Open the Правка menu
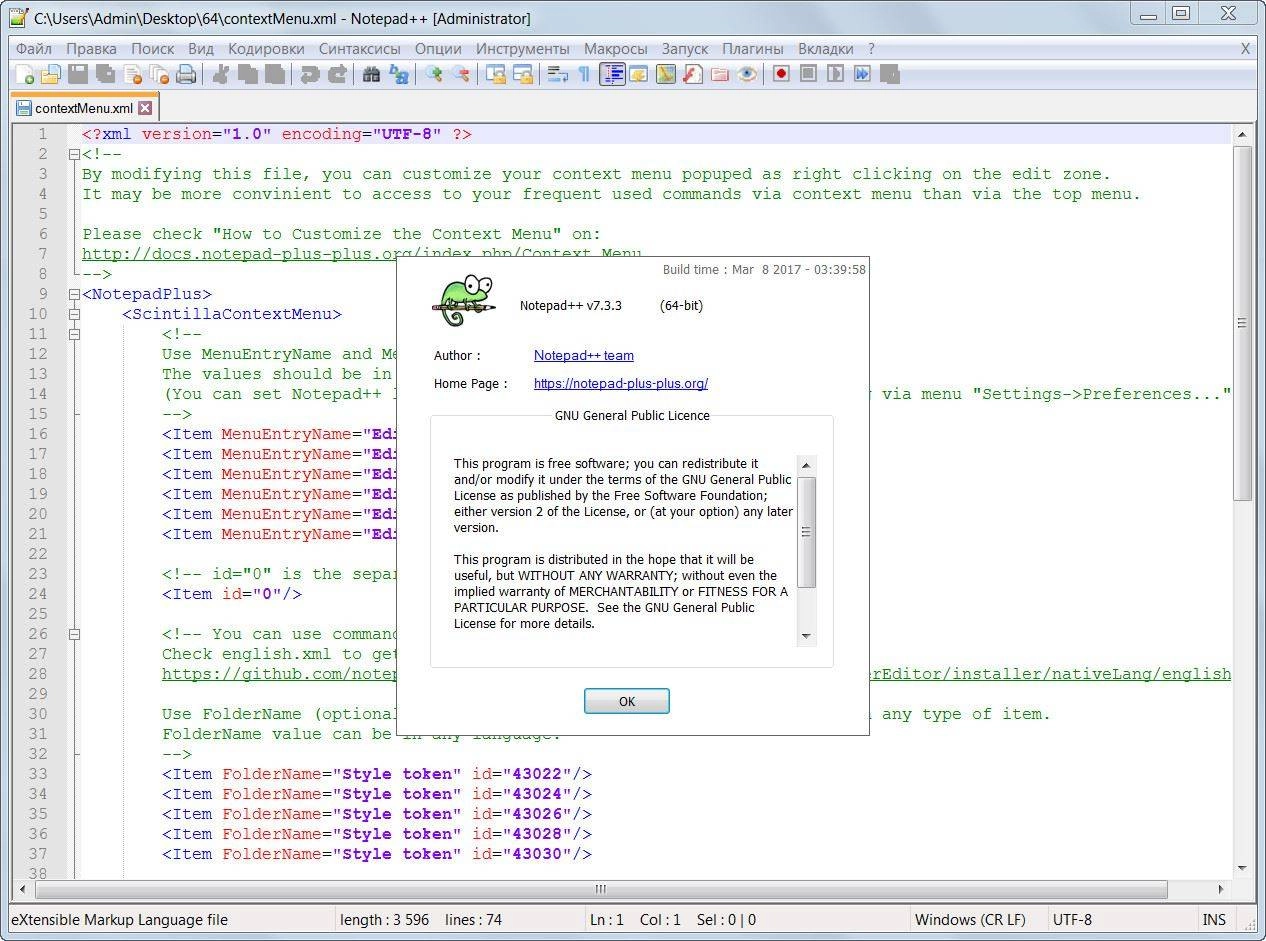Image resolution: width=1266 pixels, height=941 pixels. [91, 48]
